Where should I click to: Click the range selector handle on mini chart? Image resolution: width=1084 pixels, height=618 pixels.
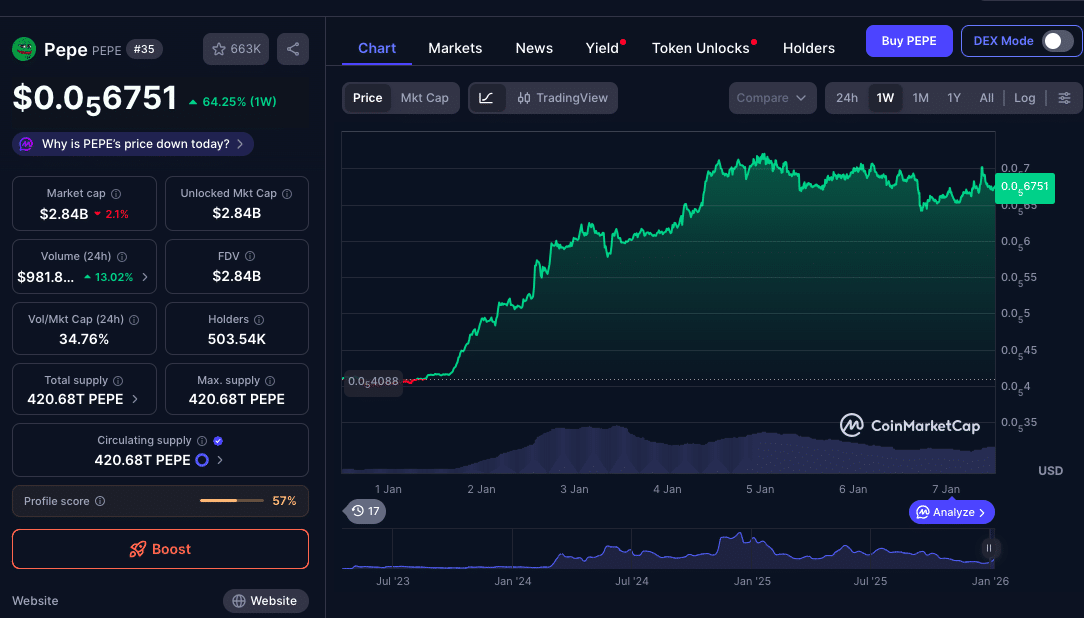point(989,548)
